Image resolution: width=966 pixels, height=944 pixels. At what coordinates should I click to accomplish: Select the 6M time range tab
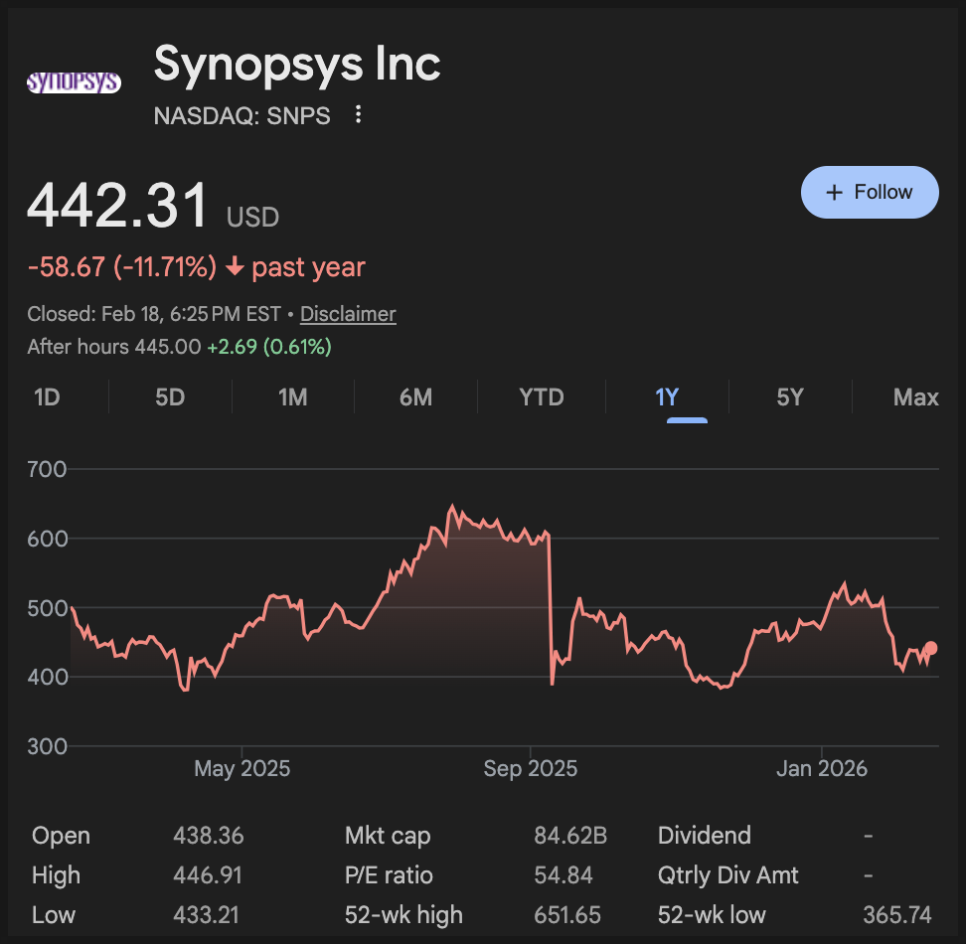[x=415, y=397]
